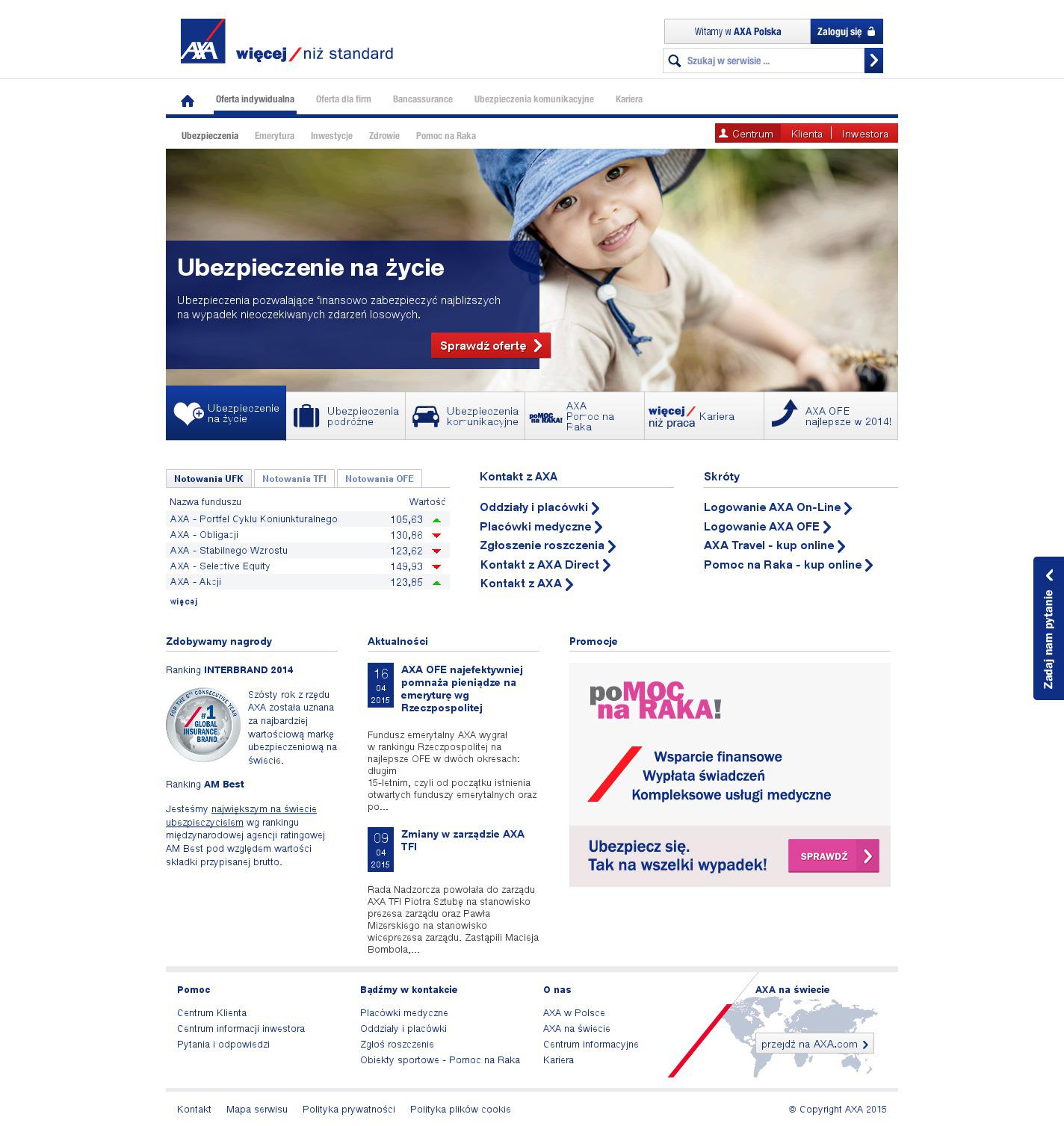Viewport: 1064px width, 1126px height.
Task: Expand the Zadaj nam pytanie side panel
Action: (x=1048, y=628)
